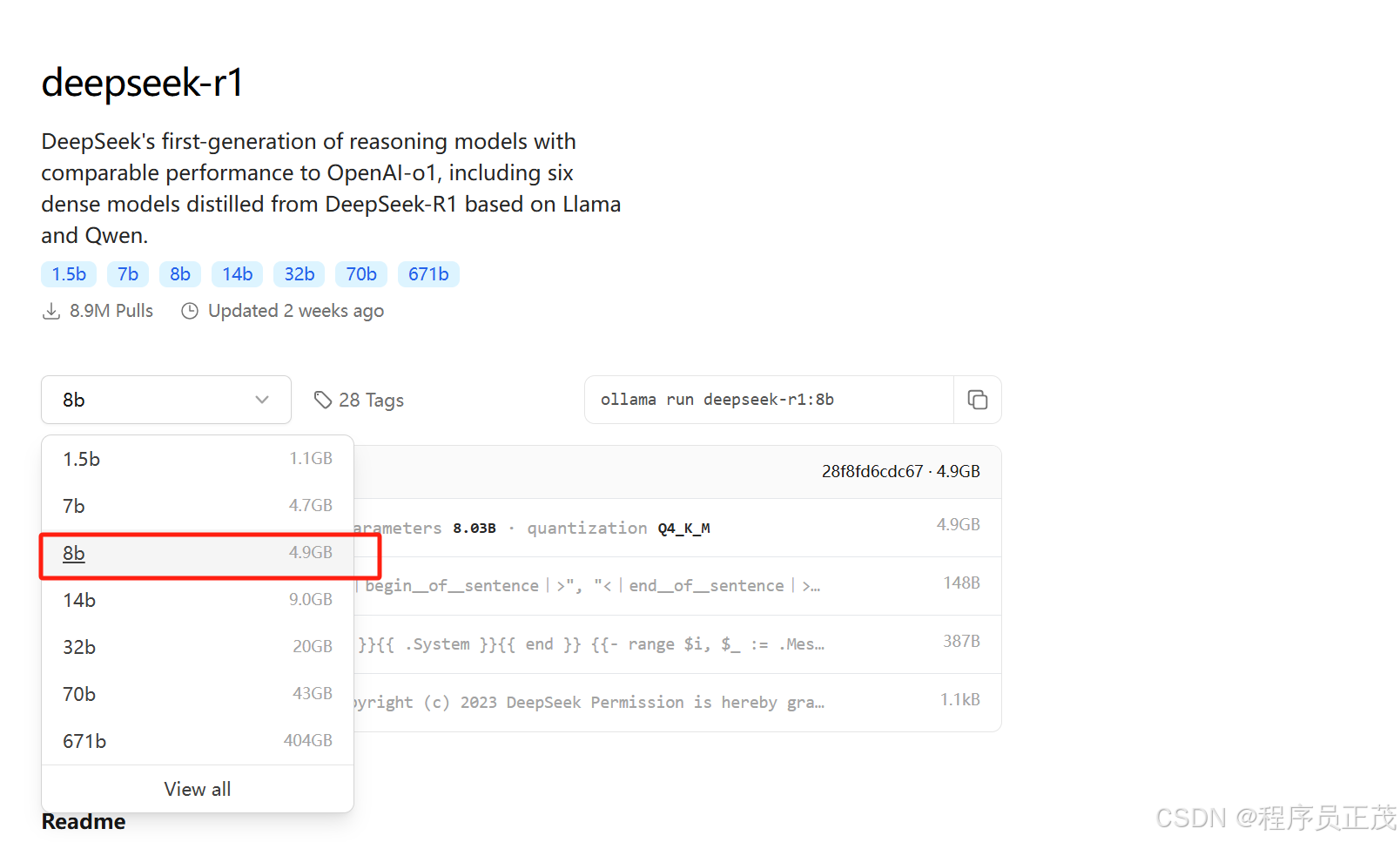Select the 32b 20GB dropdown option

click(198, 647)
